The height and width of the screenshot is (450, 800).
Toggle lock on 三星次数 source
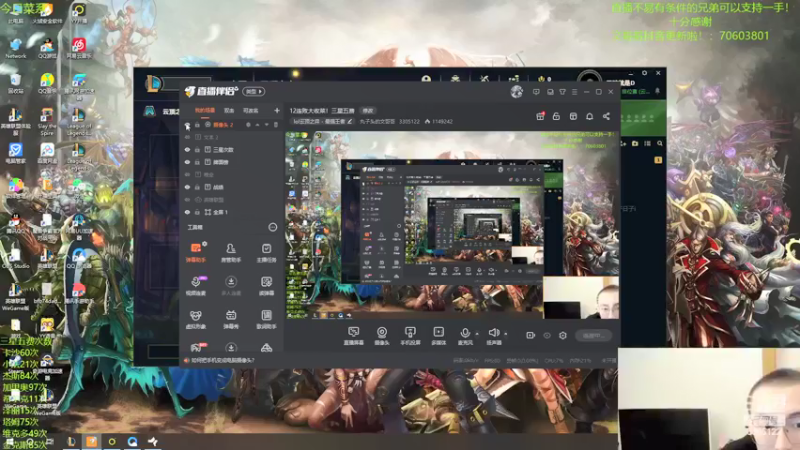point(197,149)
